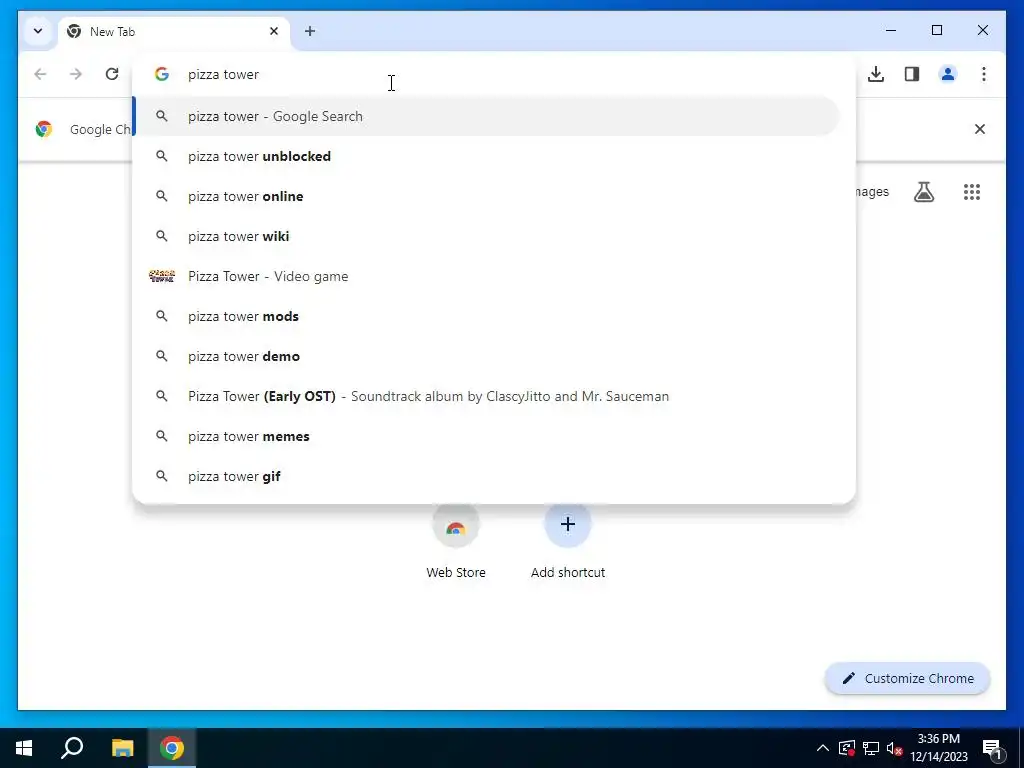Viewport: 1024px width, 768px height.
Task: Open File Explorer from the taskbar
Action: (122, 748)
